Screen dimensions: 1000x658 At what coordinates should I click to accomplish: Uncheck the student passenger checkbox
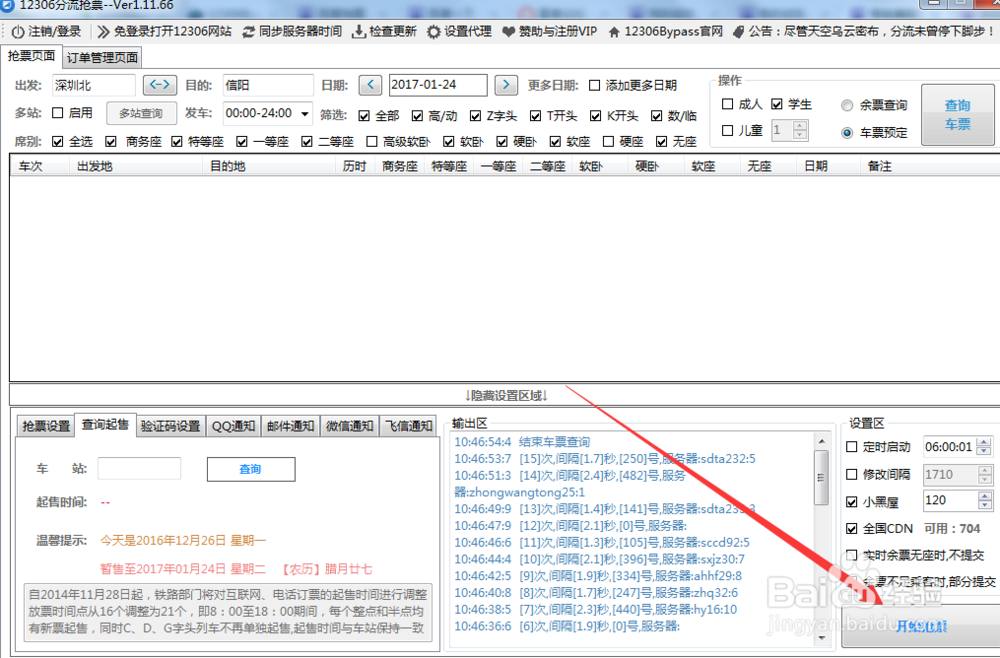tap(776, 104)
